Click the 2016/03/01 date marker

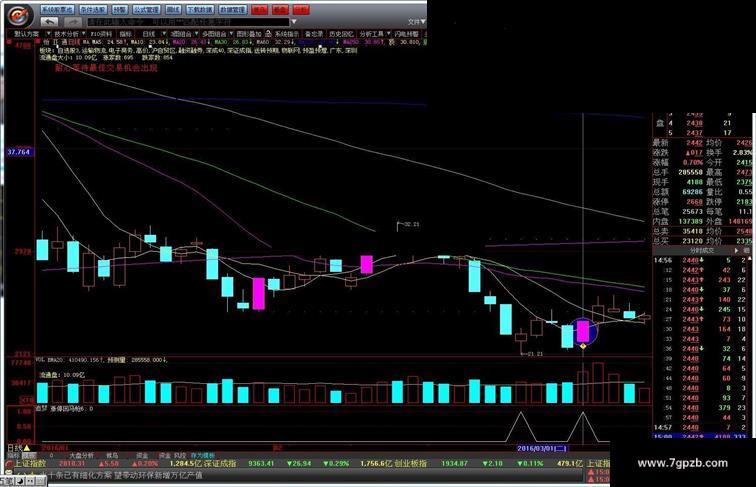(x=542, y=448)
